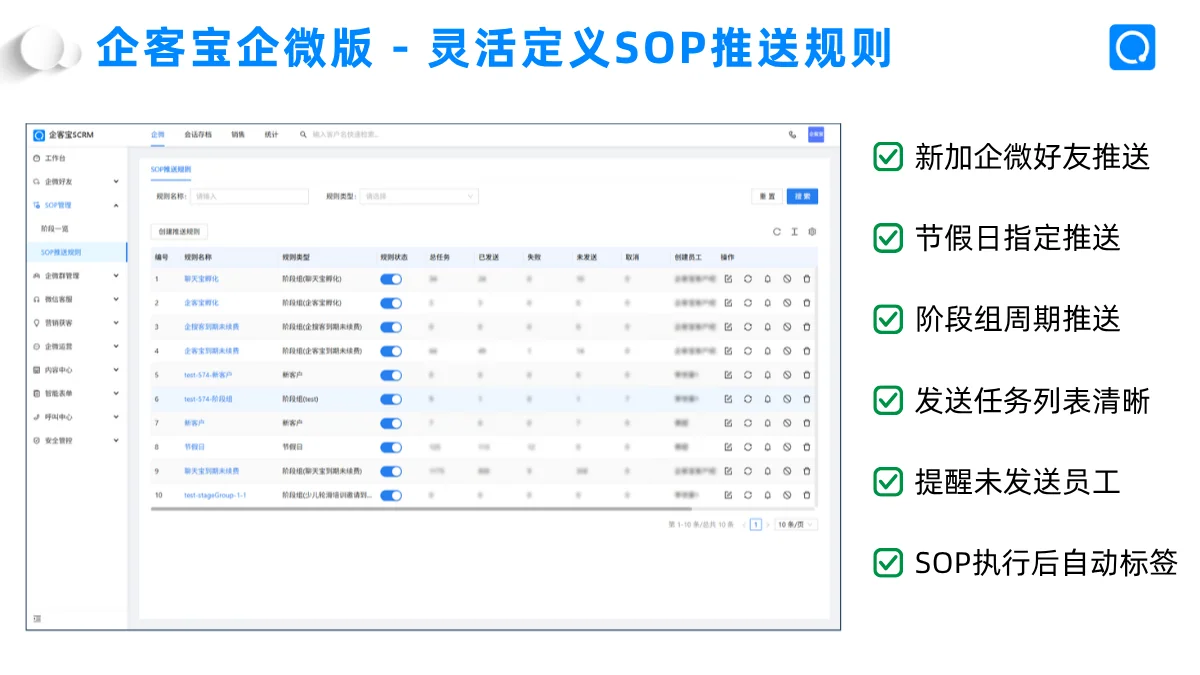1200x675 pixels.
Task: Edit the test-stageGroup-1-1 rule
Action: 728,495
